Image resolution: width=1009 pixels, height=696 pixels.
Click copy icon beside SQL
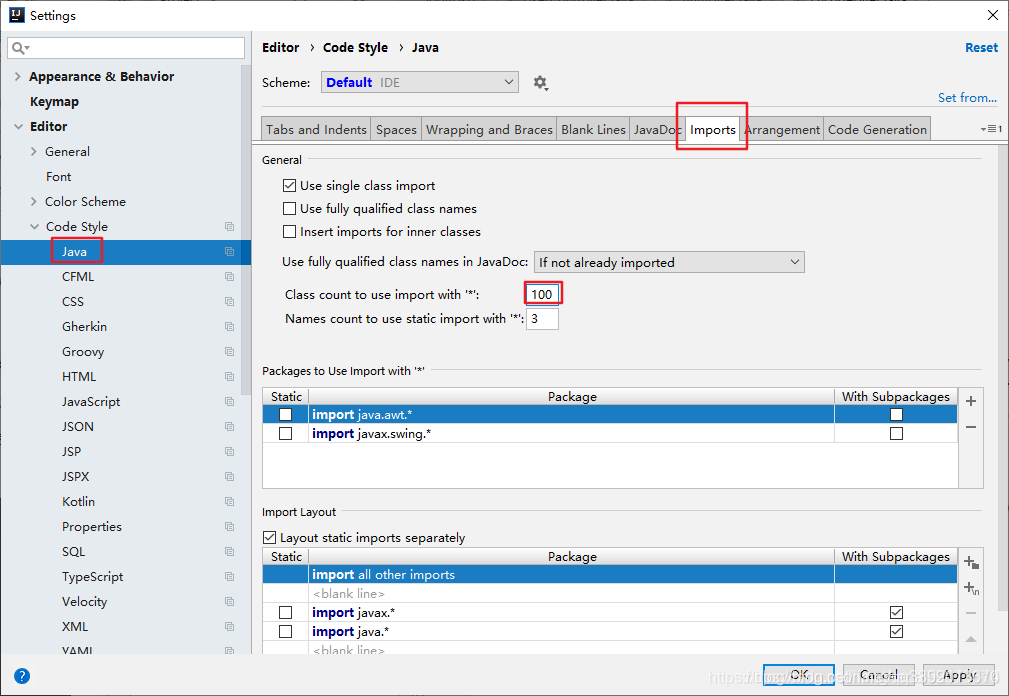pos(229,551)
